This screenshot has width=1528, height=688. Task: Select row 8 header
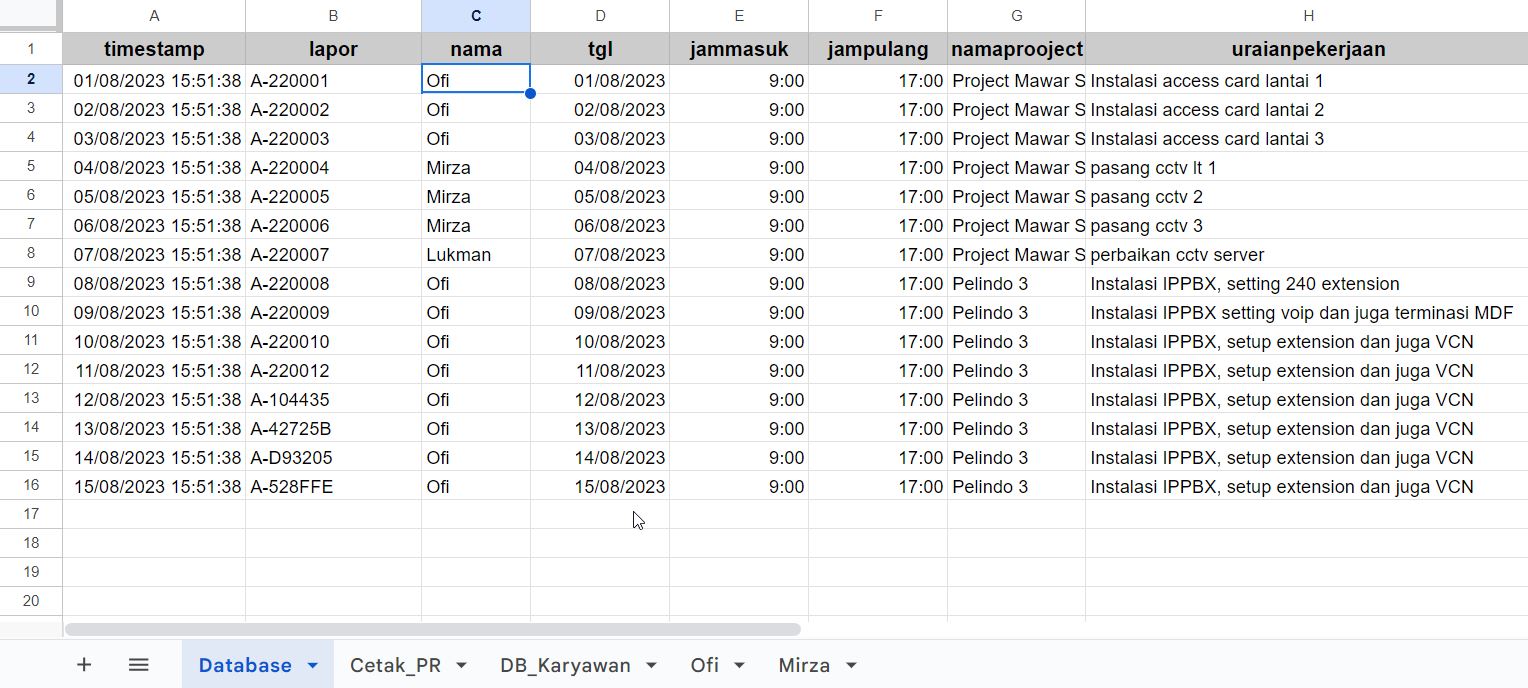point(31,254)
